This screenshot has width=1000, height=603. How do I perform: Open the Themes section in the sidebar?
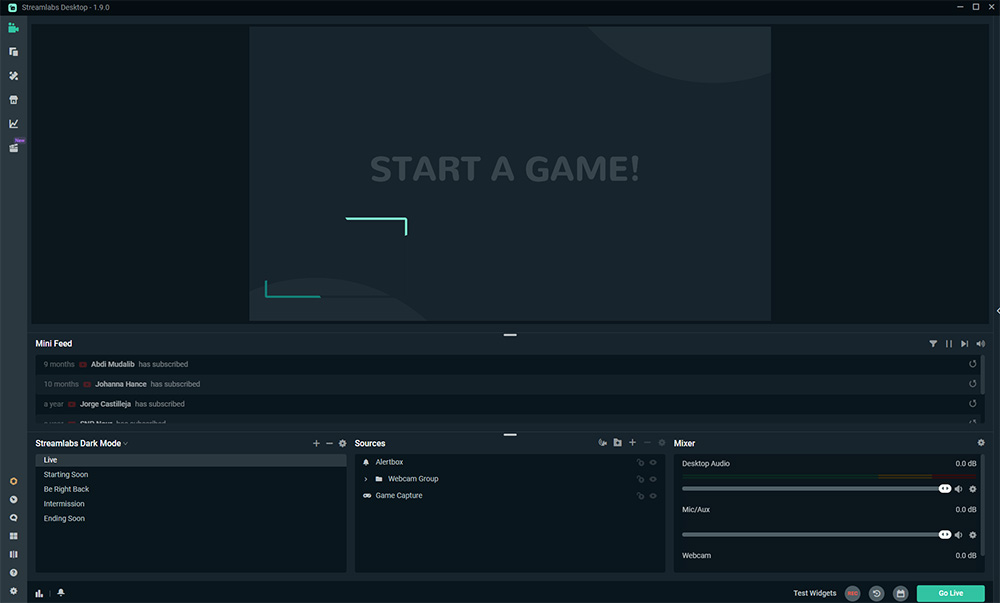point(14,52)
